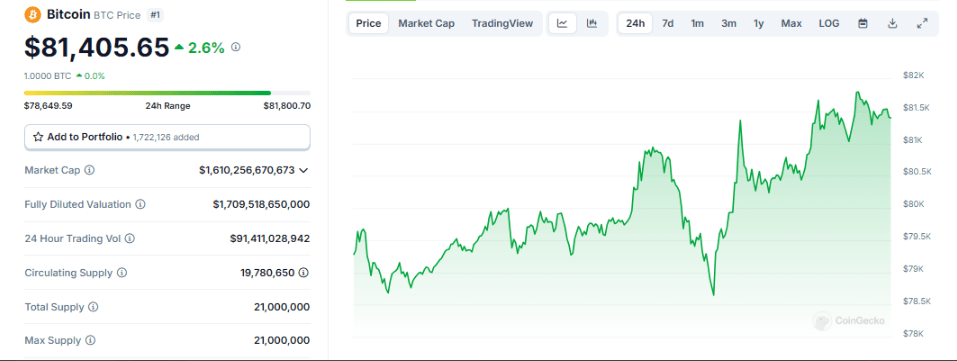
Task: Toggle LOG scale on chart
Action: coord(829,24)
